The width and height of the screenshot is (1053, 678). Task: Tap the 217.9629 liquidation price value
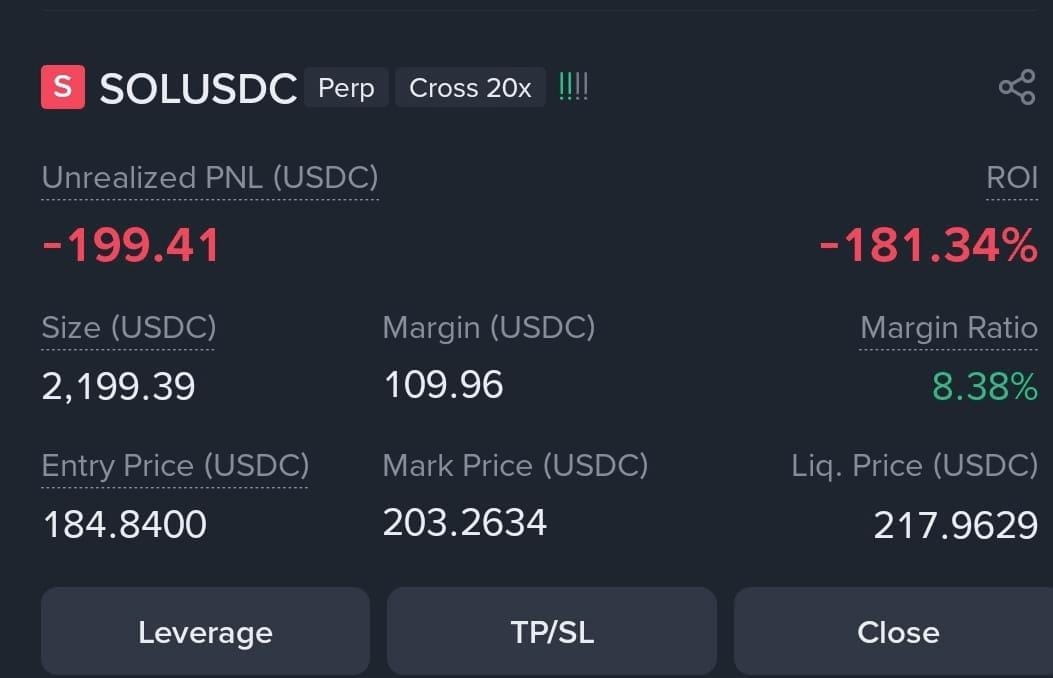pyautogui.click(x=956, y=525)
